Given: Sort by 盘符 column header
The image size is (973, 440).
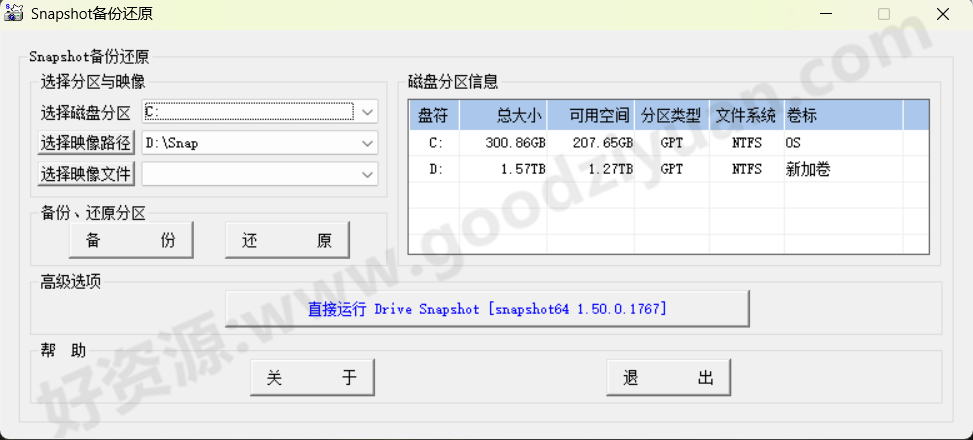Looking at the screenshot, I should [x=434, y=115].
